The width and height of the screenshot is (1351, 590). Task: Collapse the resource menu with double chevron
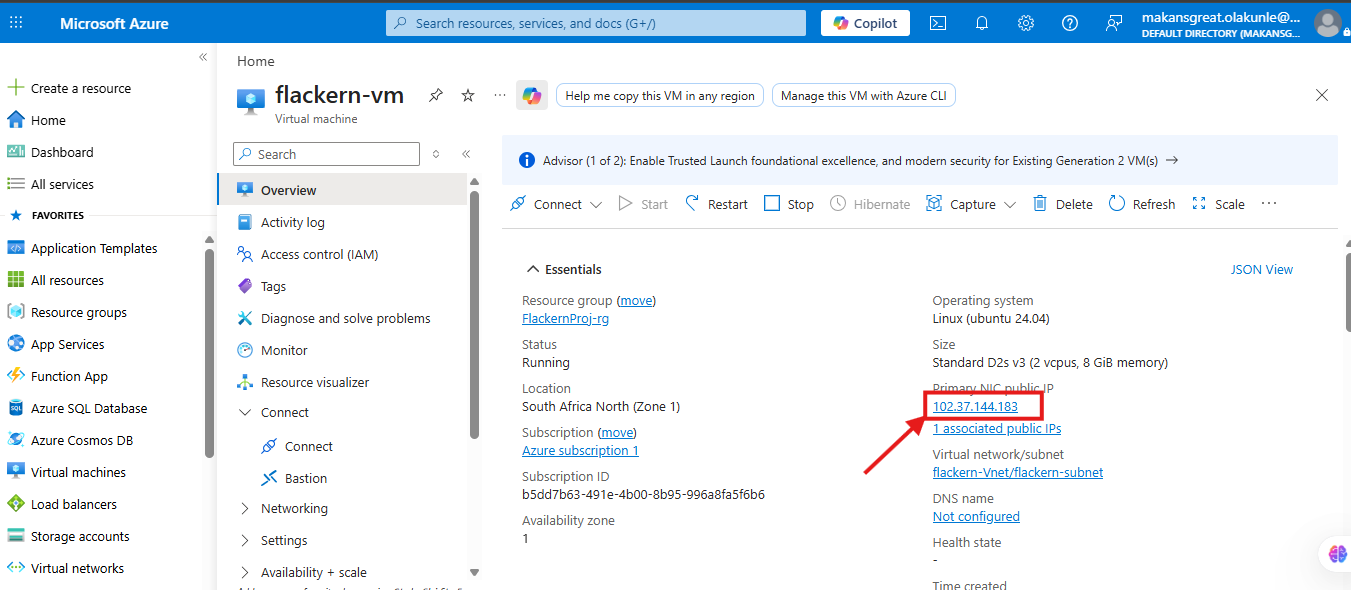click(466, 154)
